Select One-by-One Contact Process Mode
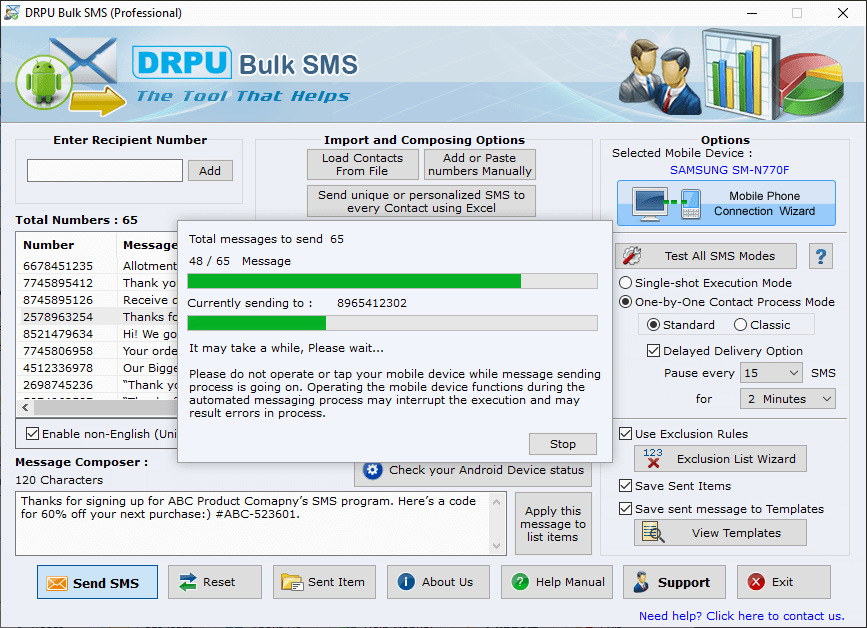867x628 pixels. click(x=625, y=302)
